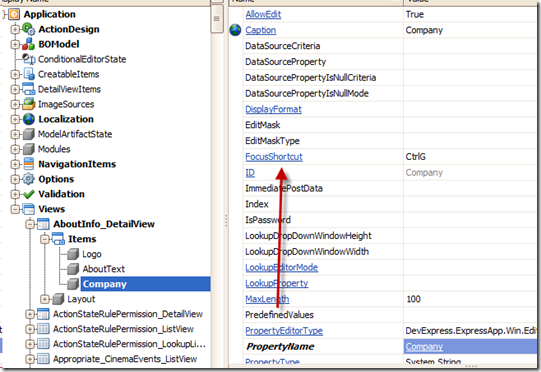541x372 pixels.
Task: Collapse the AboutInfo_DetailView node
Action: click(x=30, y=224)
